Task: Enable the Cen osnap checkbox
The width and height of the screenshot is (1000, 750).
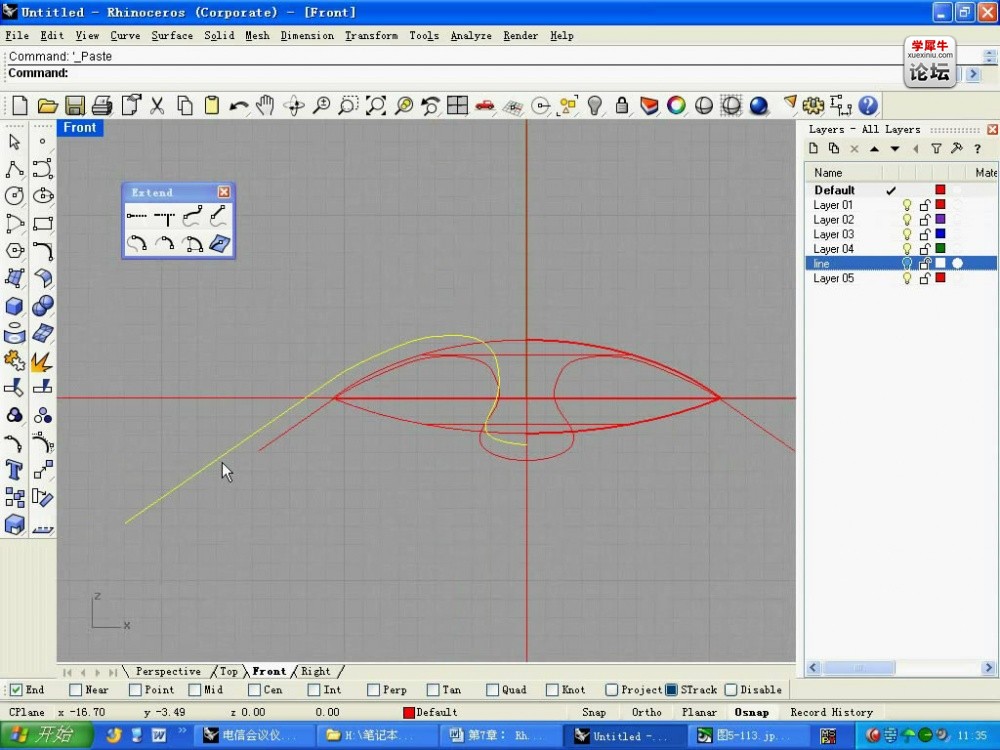Action: coord(254,690)
